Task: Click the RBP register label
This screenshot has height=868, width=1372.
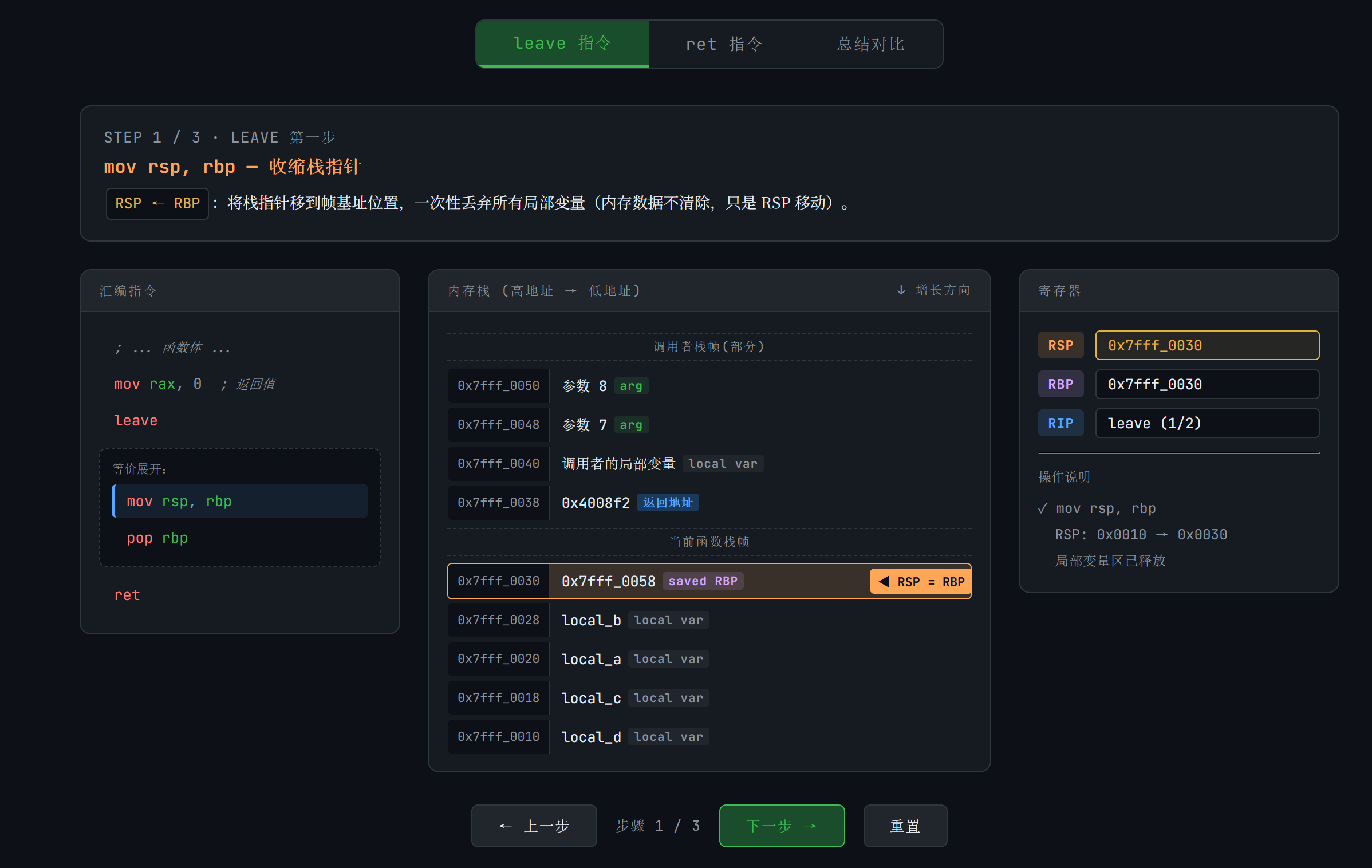Action: [1060, 384]
